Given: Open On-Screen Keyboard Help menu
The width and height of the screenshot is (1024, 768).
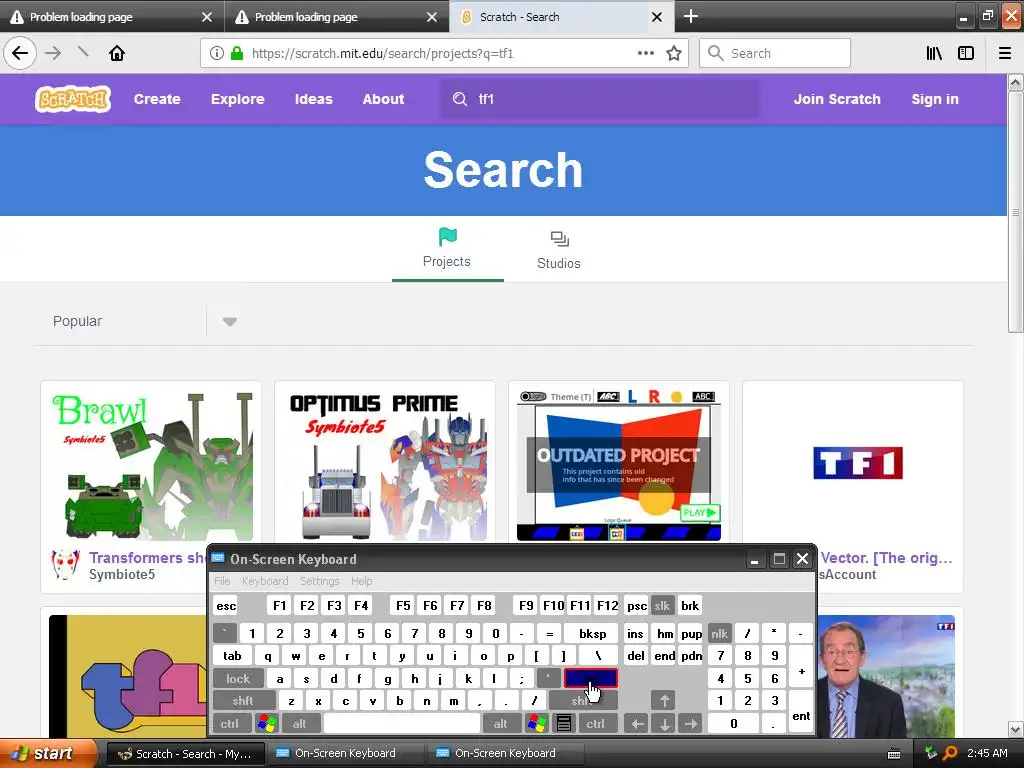Looking at the screenshot, I should tap(361, 581).
